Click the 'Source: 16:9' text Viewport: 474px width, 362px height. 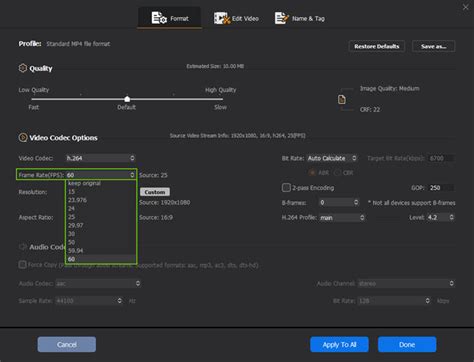pyautogui.click(x=156, y=217)
